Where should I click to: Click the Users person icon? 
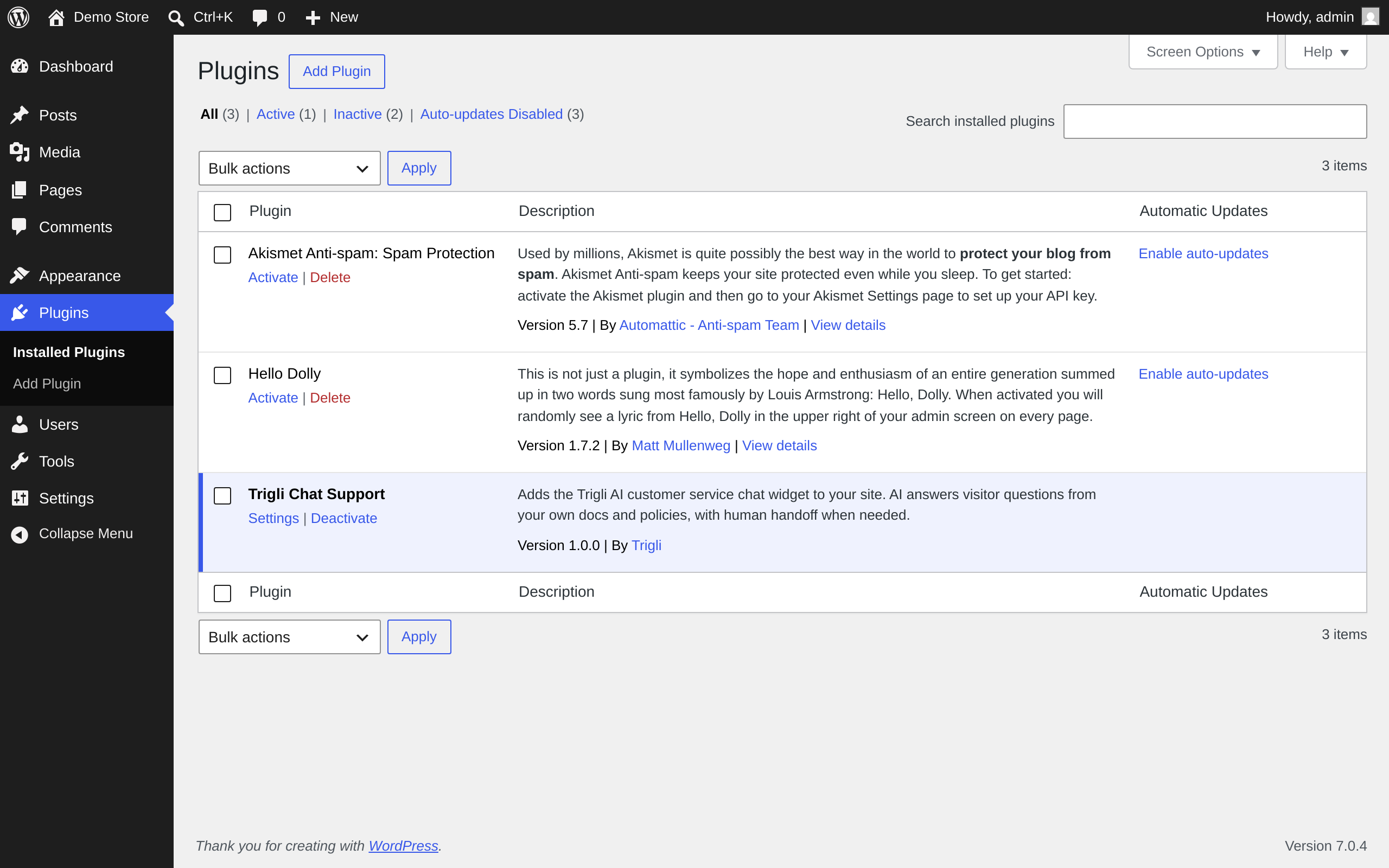20,424
